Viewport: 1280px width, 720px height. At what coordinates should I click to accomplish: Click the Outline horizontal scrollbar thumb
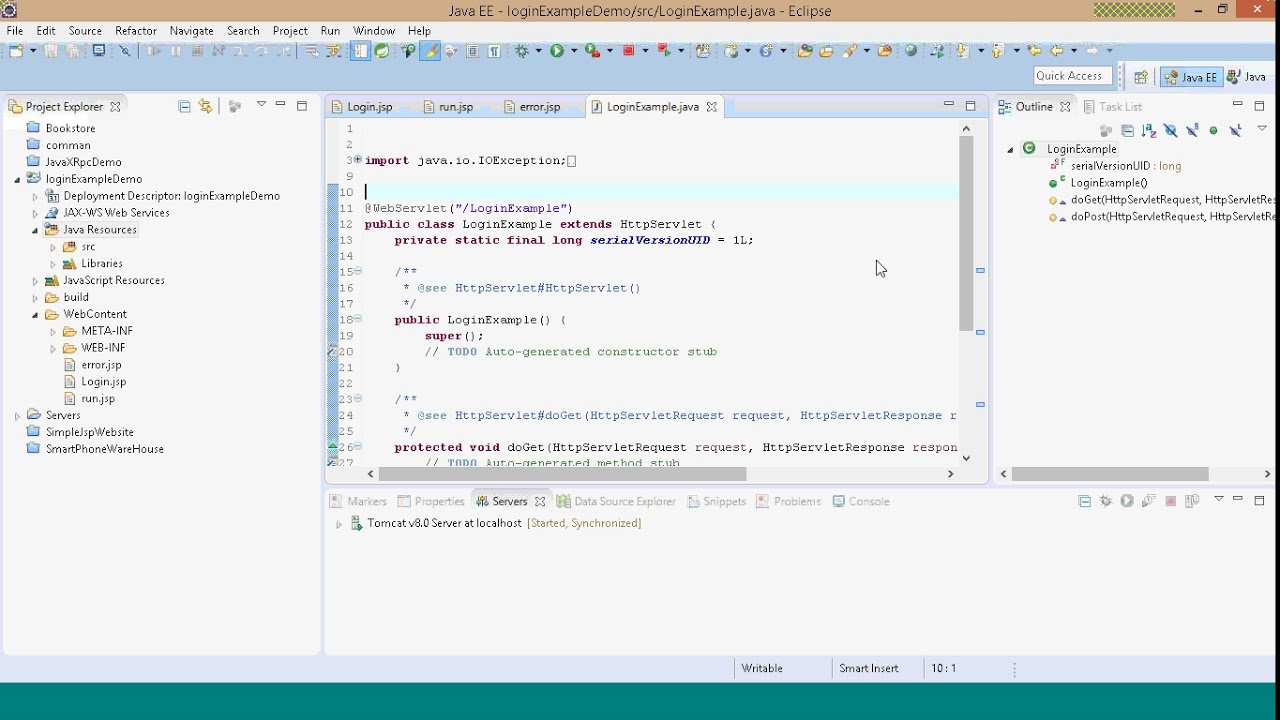click(1110, 474)
